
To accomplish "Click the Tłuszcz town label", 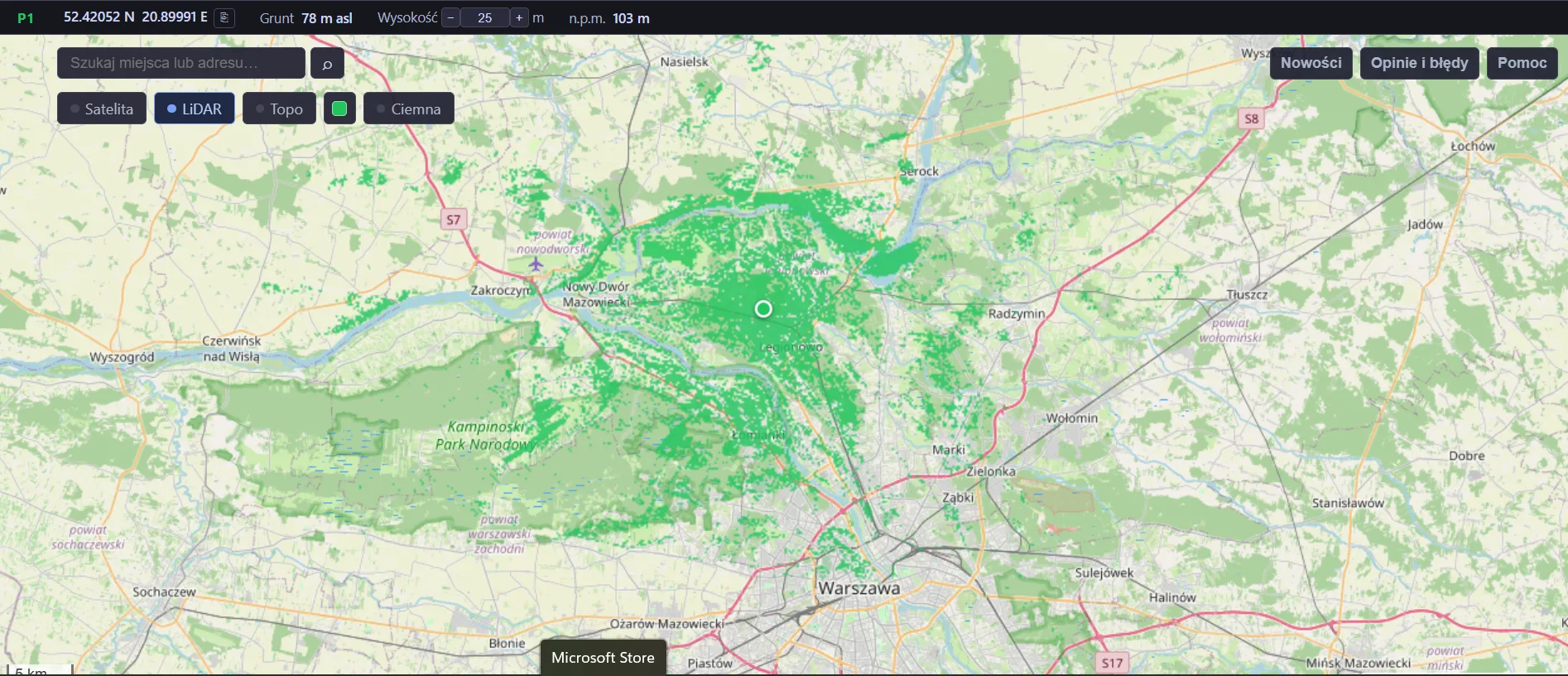I will [1247, 295].
